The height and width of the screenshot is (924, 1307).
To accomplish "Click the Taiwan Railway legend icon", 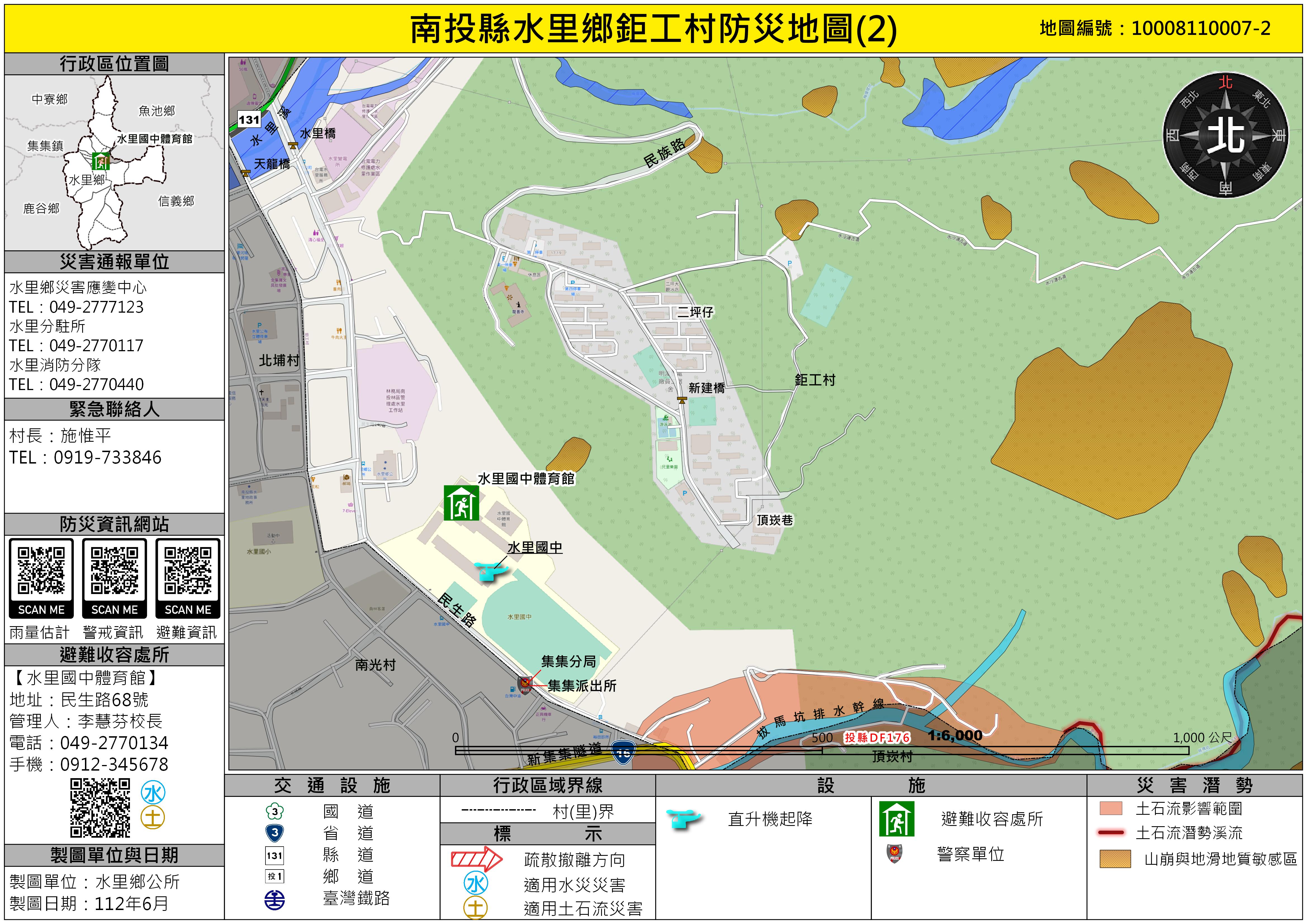I will tap(275, 900).
